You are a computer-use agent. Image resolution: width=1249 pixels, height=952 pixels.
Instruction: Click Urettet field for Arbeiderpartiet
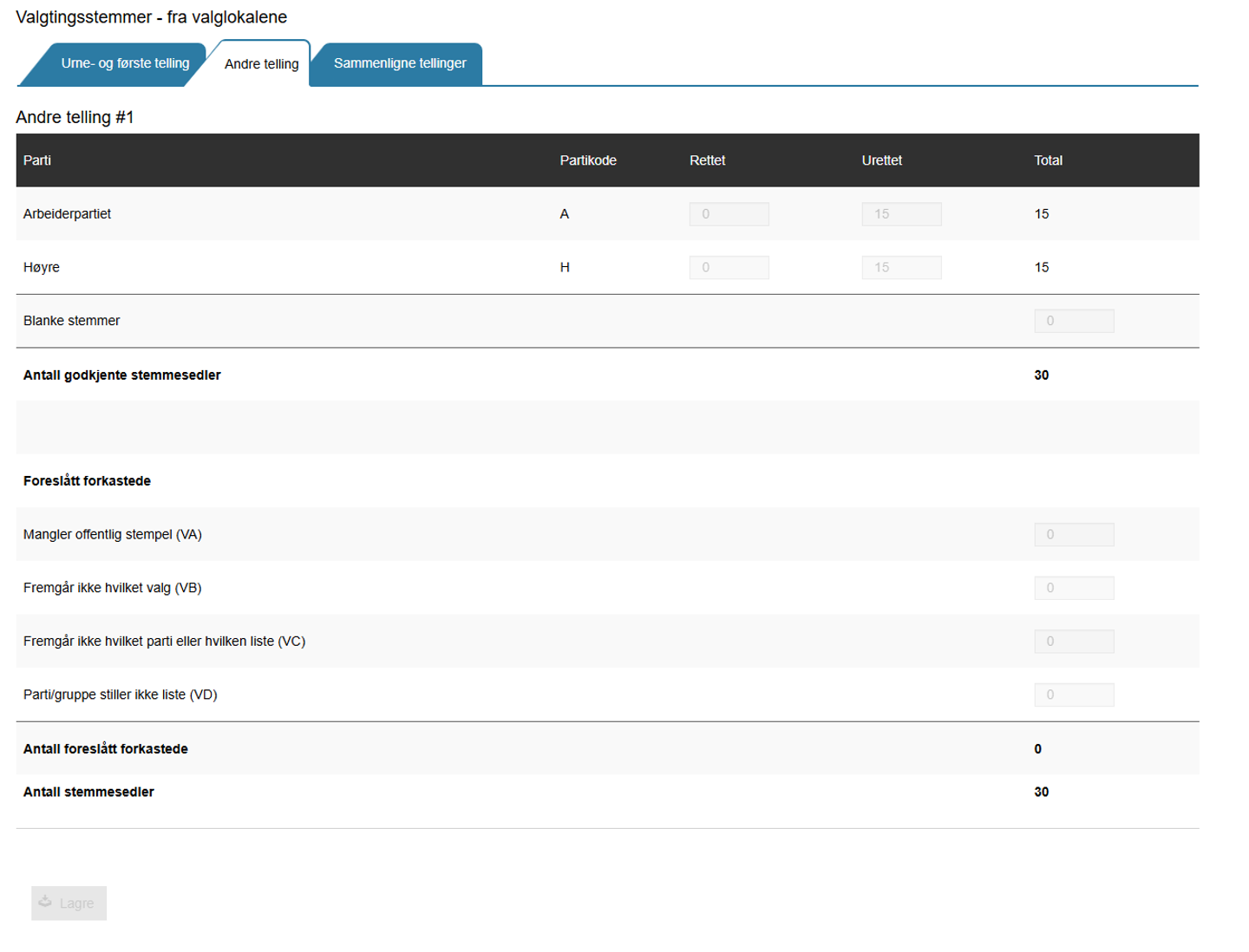click(901, 214)
